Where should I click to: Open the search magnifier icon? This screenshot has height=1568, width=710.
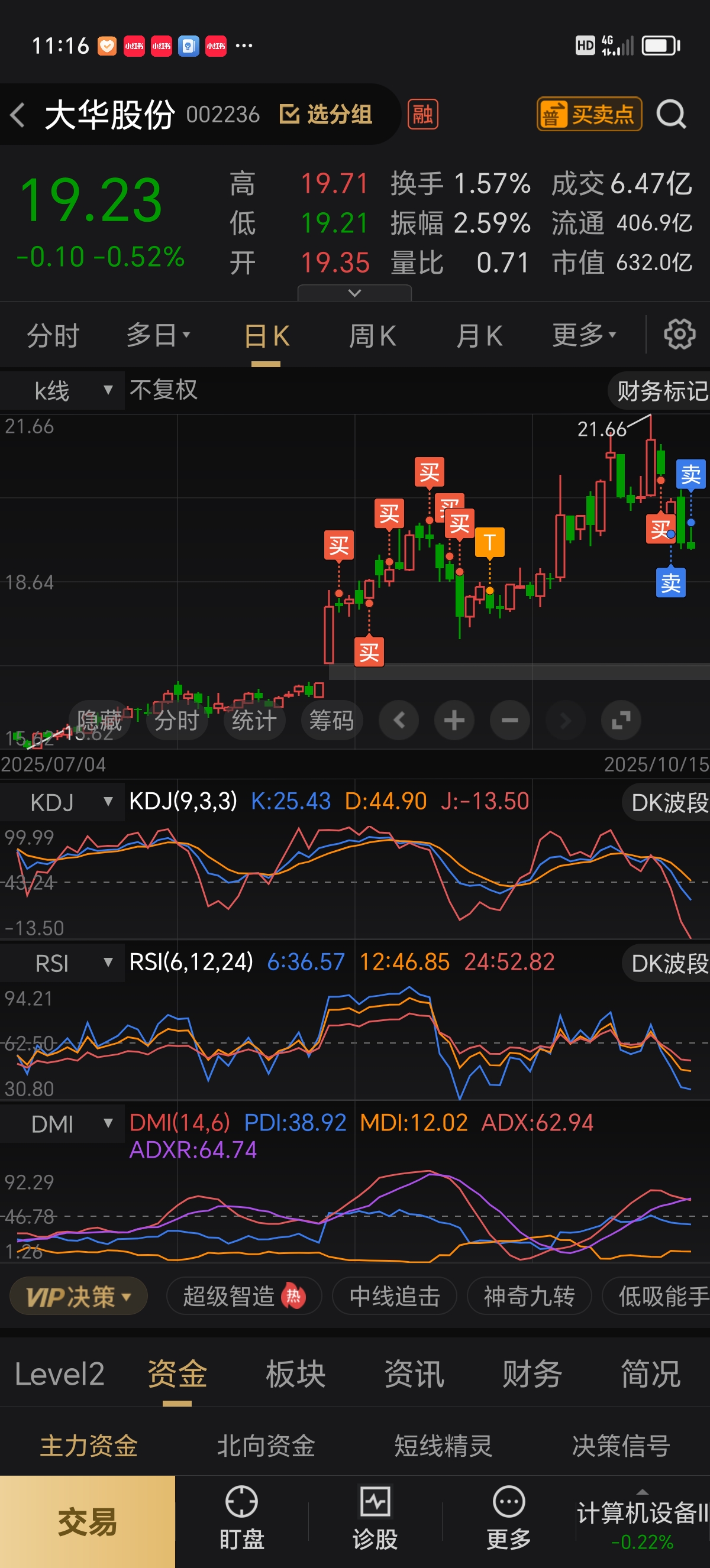(x=671, y=115)
